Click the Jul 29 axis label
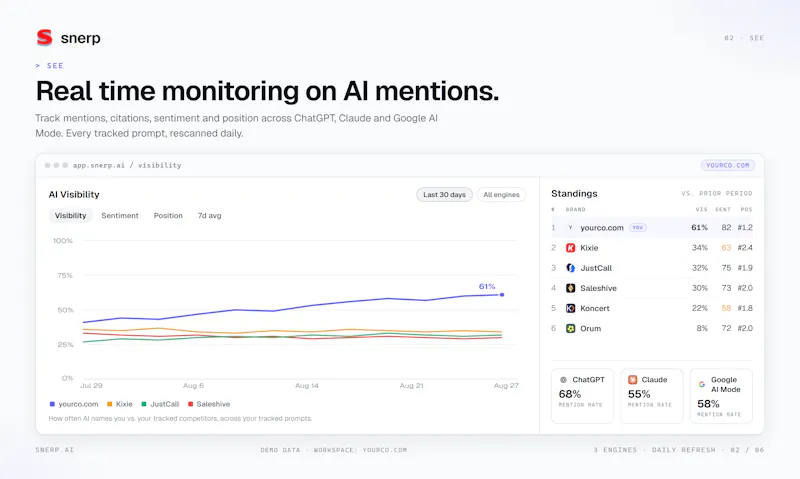The height and width of the screenshot is (479, 800). pos(91,386)
